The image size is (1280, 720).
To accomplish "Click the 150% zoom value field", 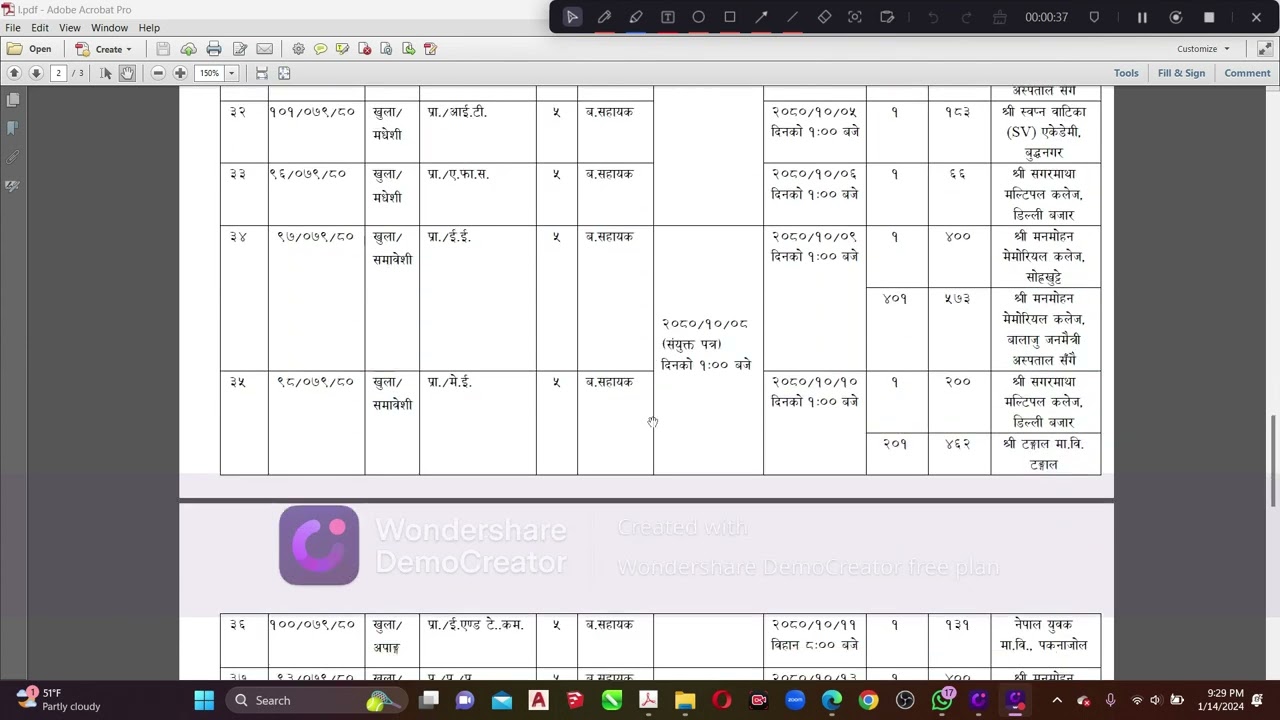I will [209, 73].
